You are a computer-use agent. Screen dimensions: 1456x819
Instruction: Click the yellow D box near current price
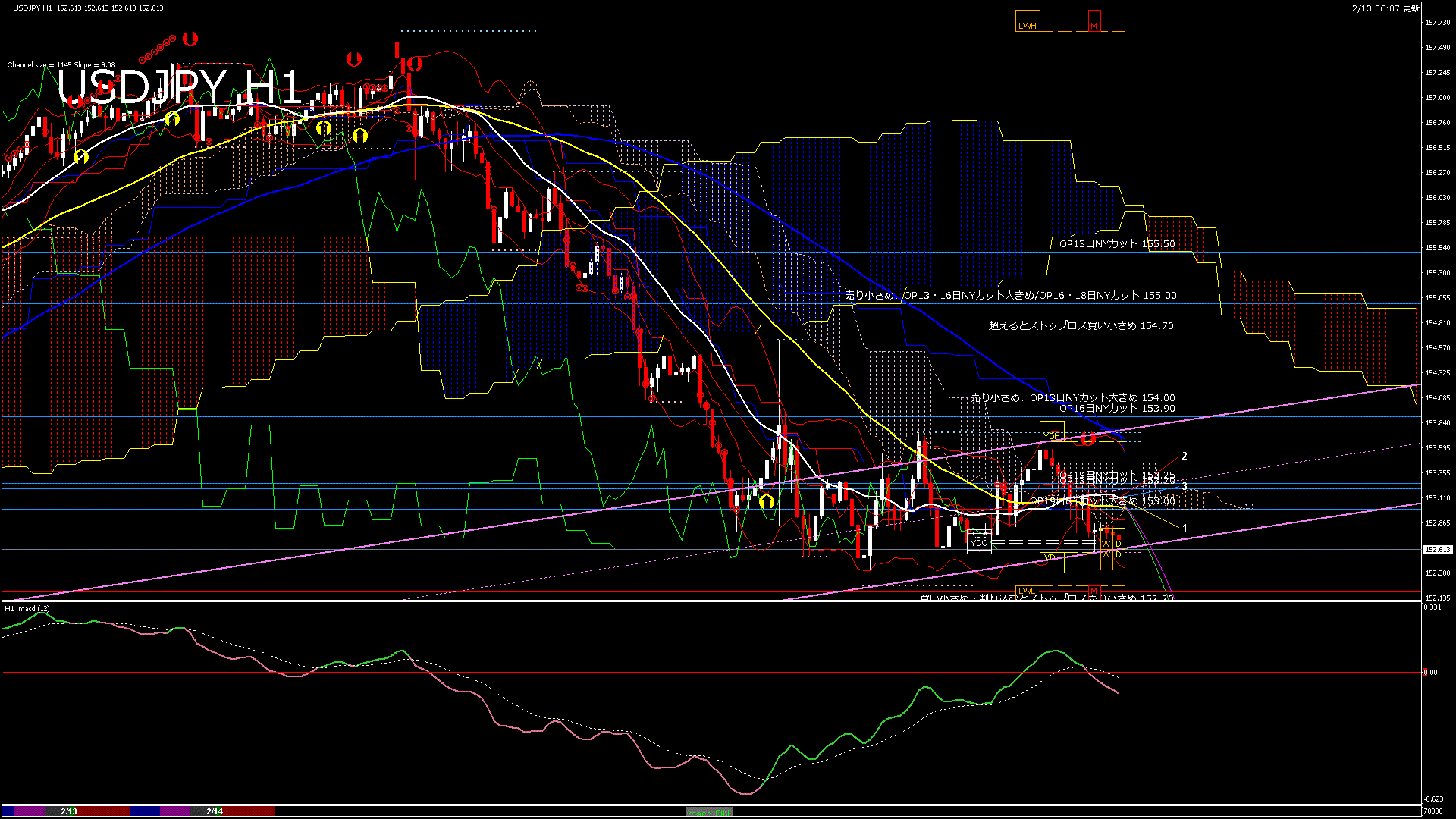tap(1119, 544)
